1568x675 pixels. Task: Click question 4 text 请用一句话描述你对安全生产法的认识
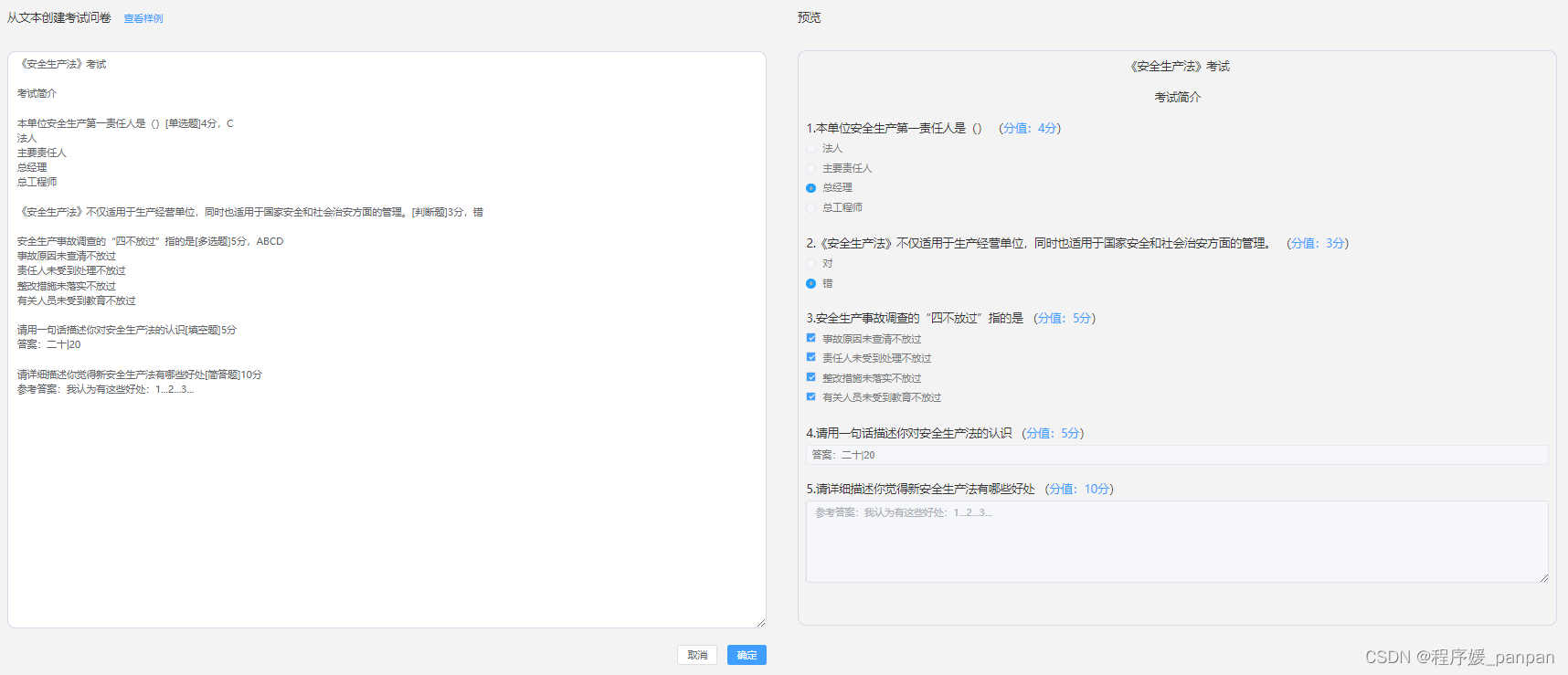[914, 433]
